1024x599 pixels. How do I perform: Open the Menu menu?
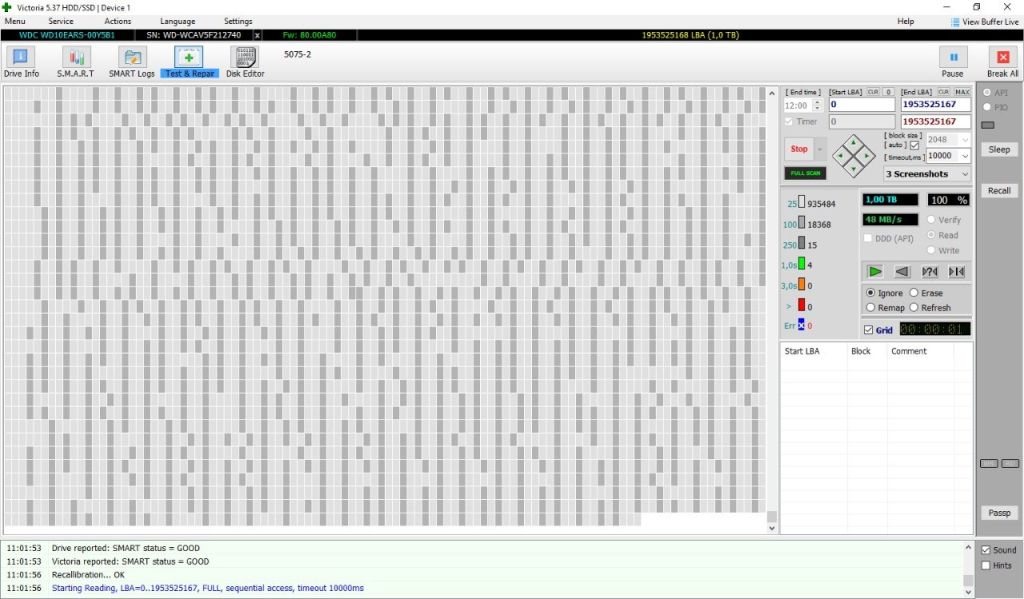click(15, 22)
